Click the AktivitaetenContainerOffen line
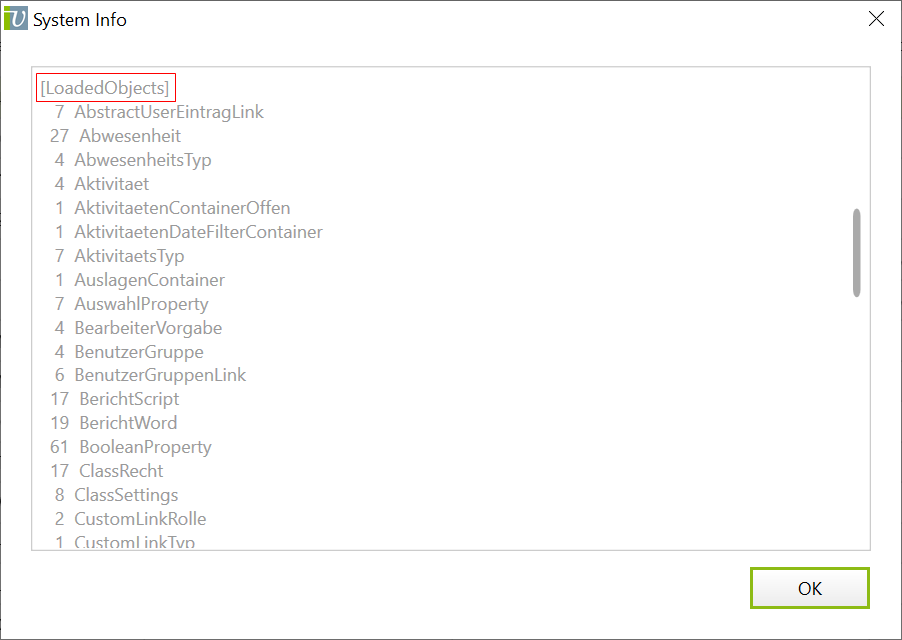 182,208
